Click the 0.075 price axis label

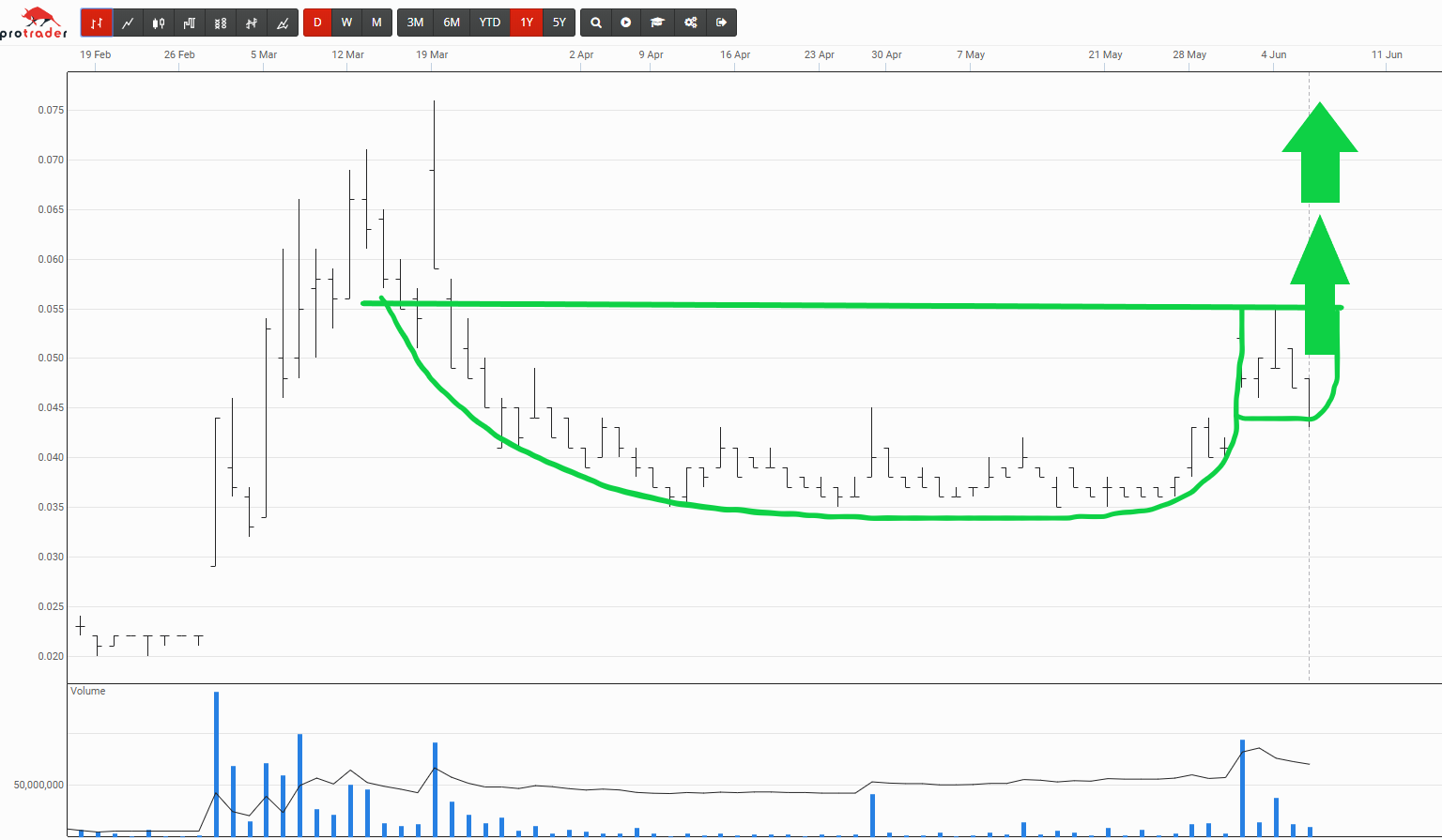point(51,110)
